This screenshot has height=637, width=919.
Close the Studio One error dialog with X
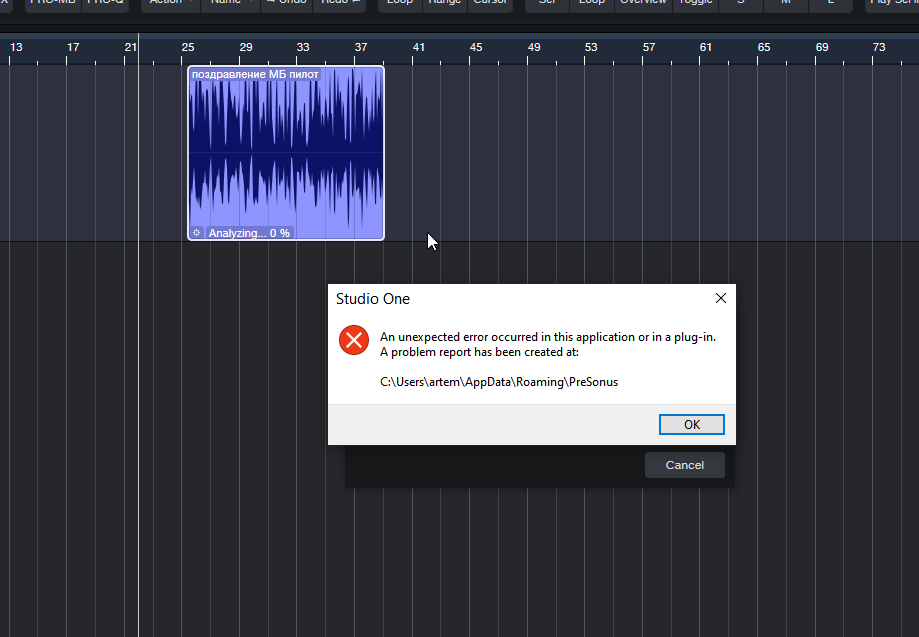pyautogui.click(x=721, y=298)
